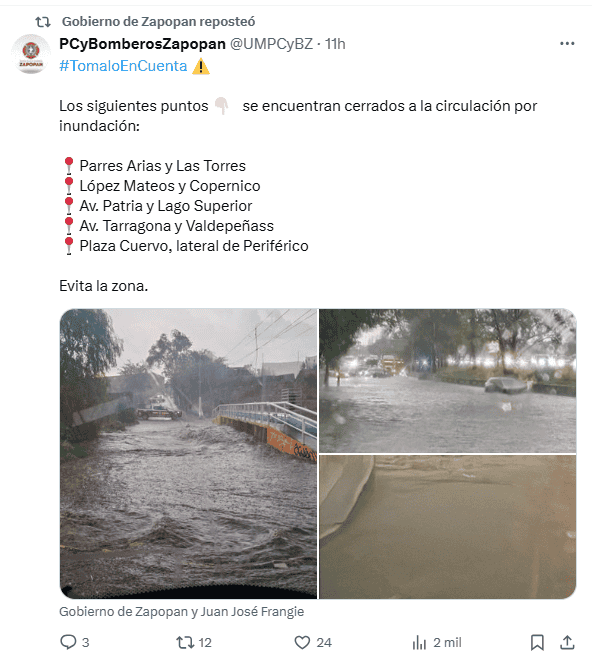The height and width of the screenshot is (663, 592).
Task: View the flooded street with footbridge photo
Action: pos(189,453)
